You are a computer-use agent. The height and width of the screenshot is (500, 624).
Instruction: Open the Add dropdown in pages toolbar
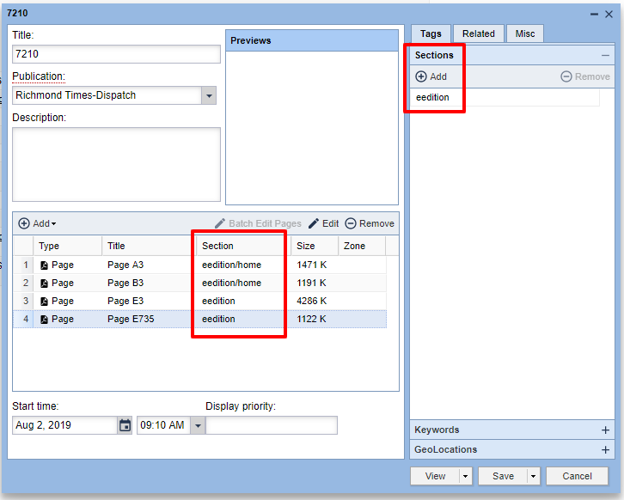click(x=38, y=224)
